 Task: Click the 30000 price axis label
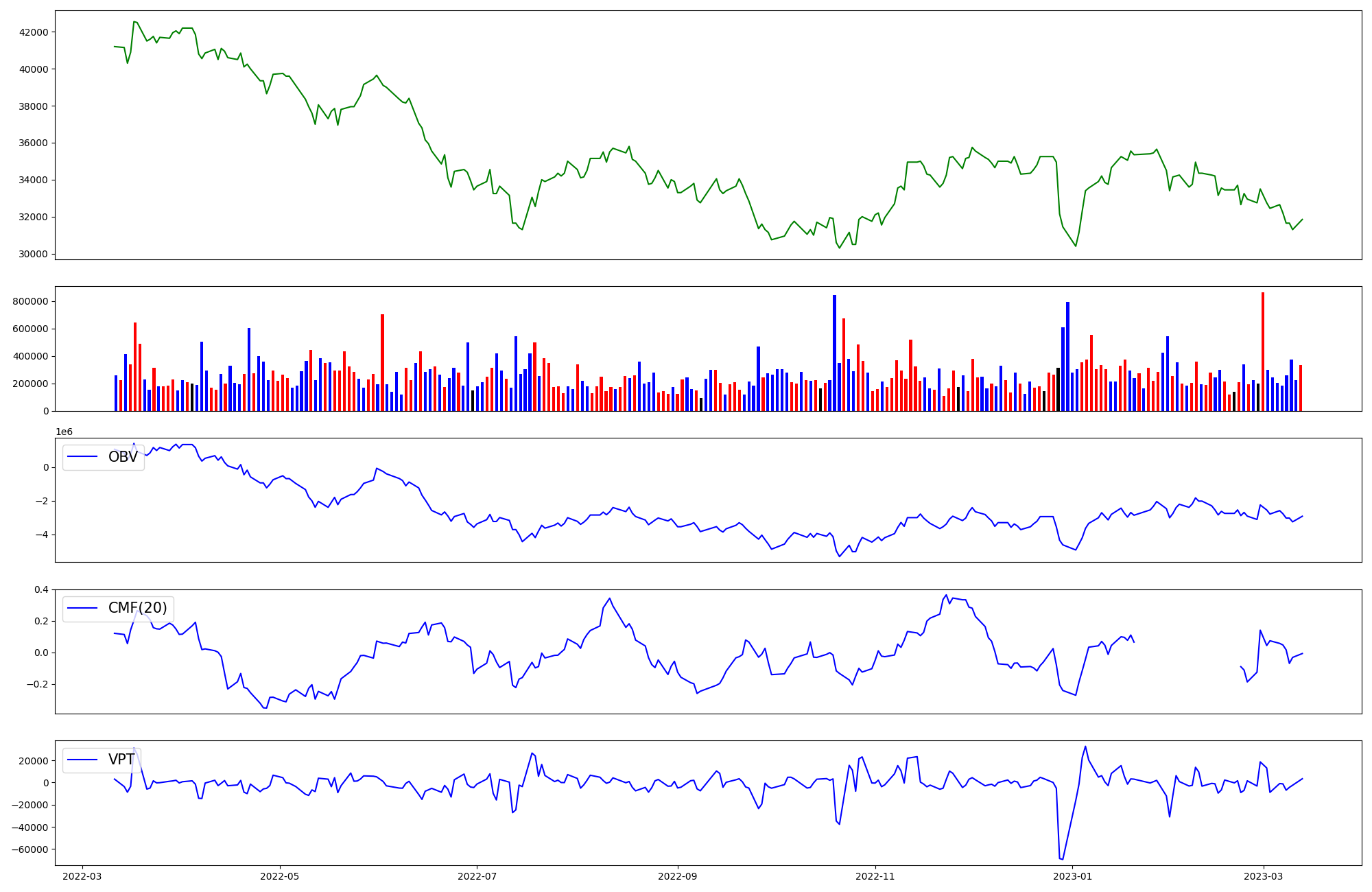coord(34,254)
